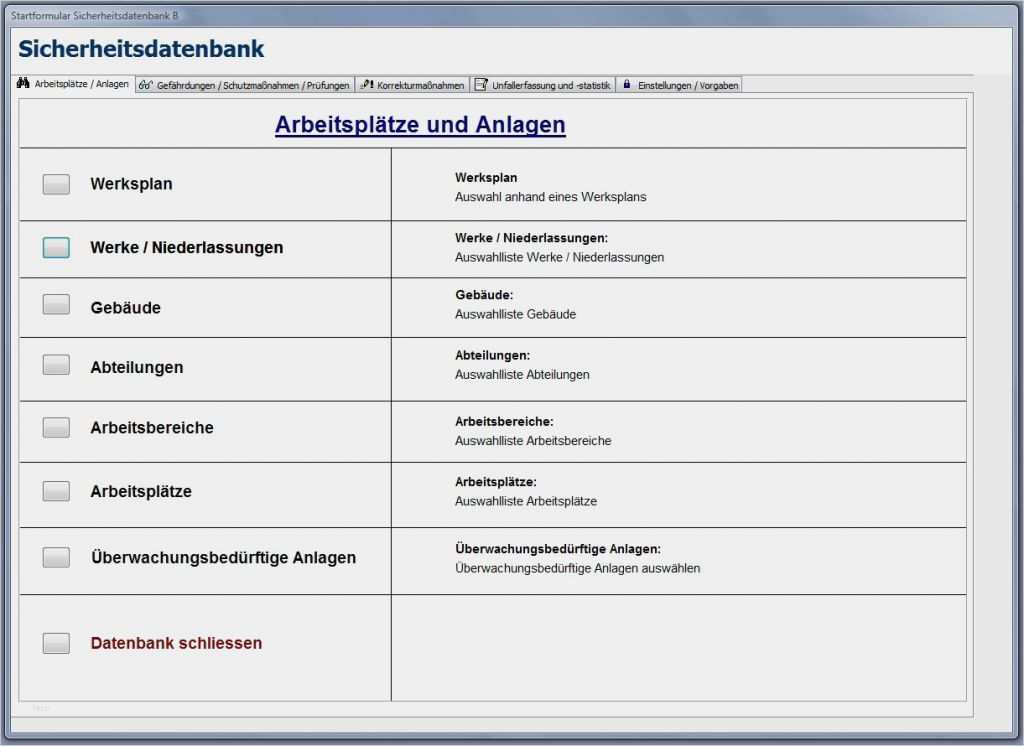Open the Gebäude selection list
Viewport: 1024px width, 746px height.
click(55, 307)
